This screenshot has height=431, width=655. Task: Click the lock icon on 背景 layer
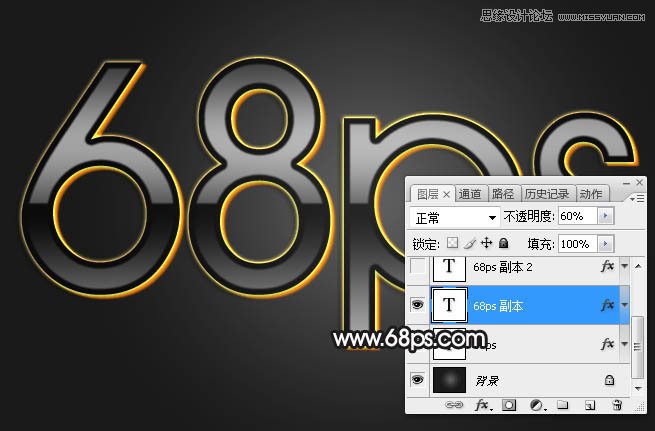(x=609, y=380)
